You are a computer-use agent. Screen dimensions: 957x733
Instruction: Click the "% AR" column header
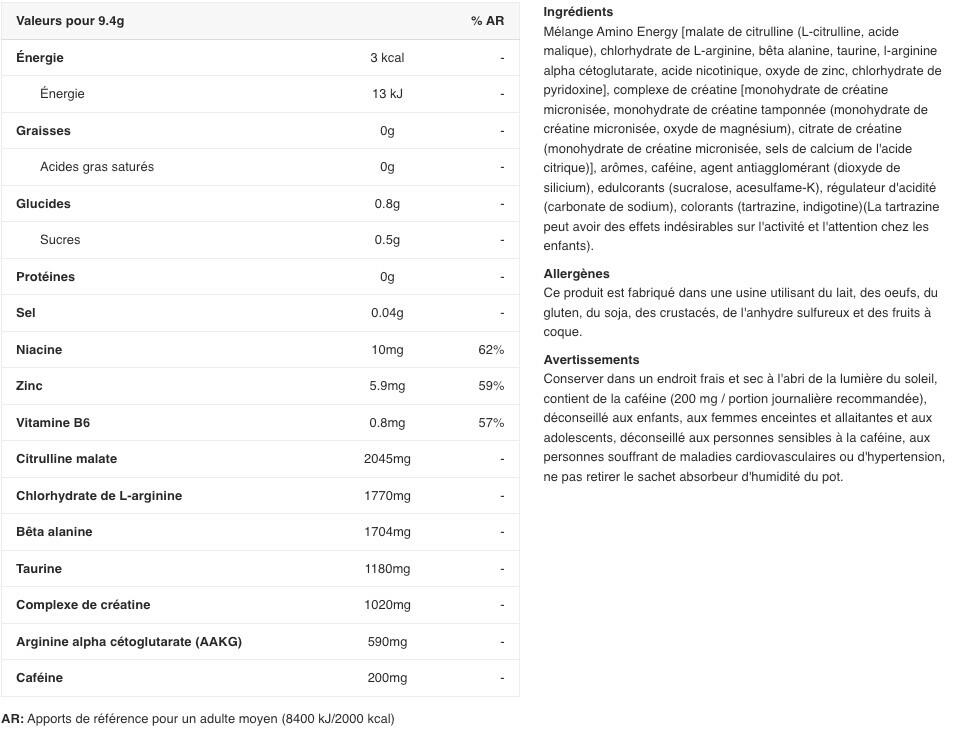coord(487,21)
